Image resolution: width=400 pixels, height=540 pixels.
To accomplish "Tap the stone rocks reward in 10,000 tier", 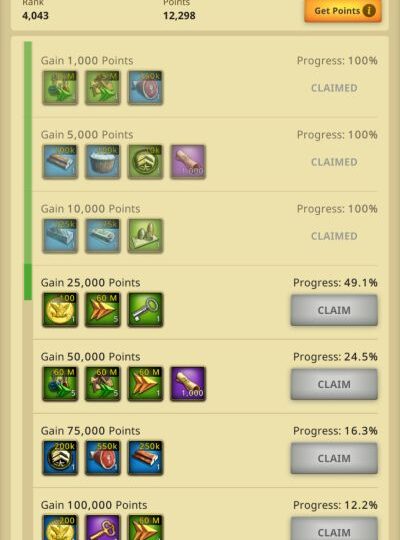I will pos(145,236).
